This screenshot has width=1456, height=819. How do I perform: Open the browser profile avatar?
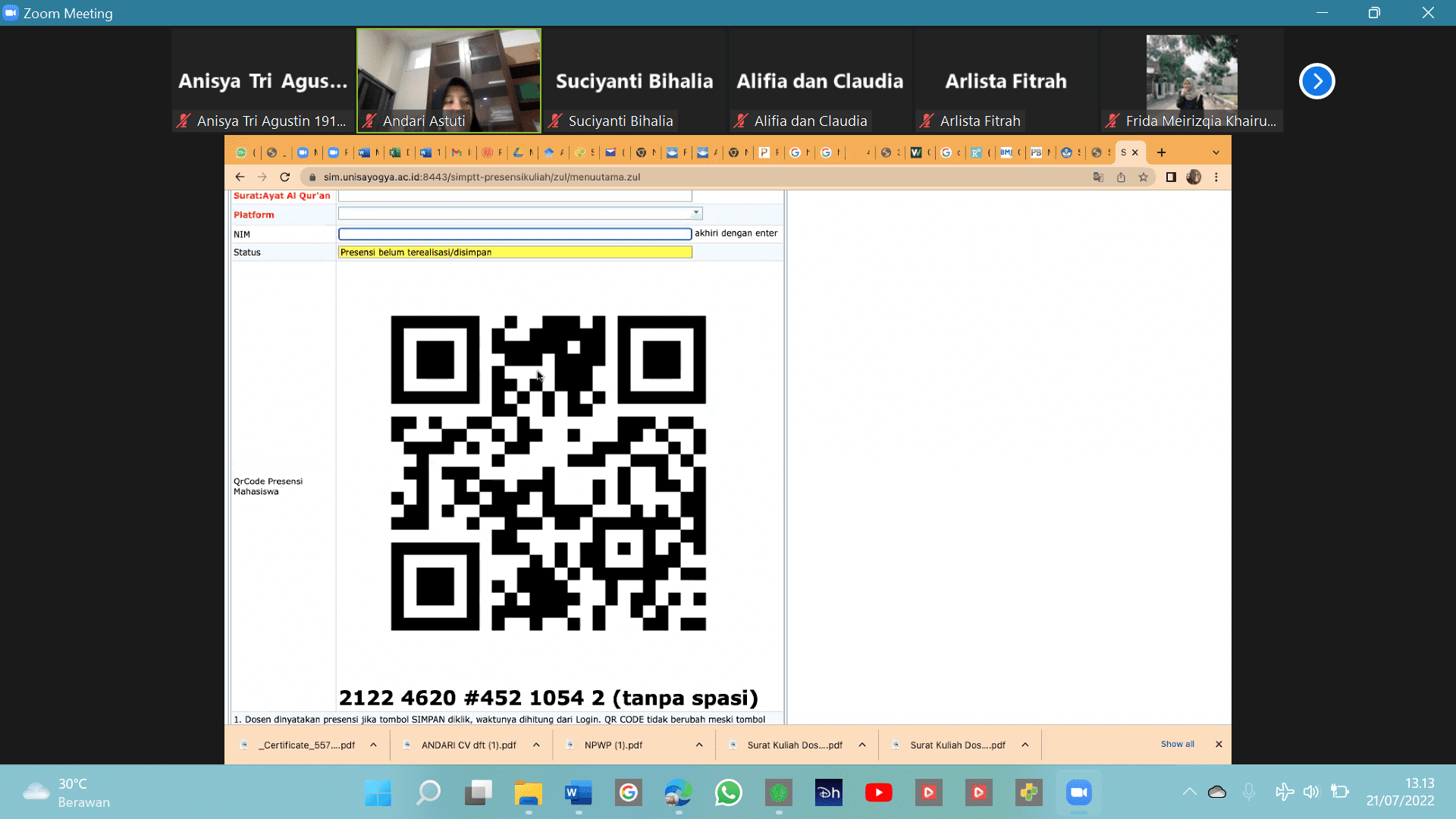point(1194,177)
